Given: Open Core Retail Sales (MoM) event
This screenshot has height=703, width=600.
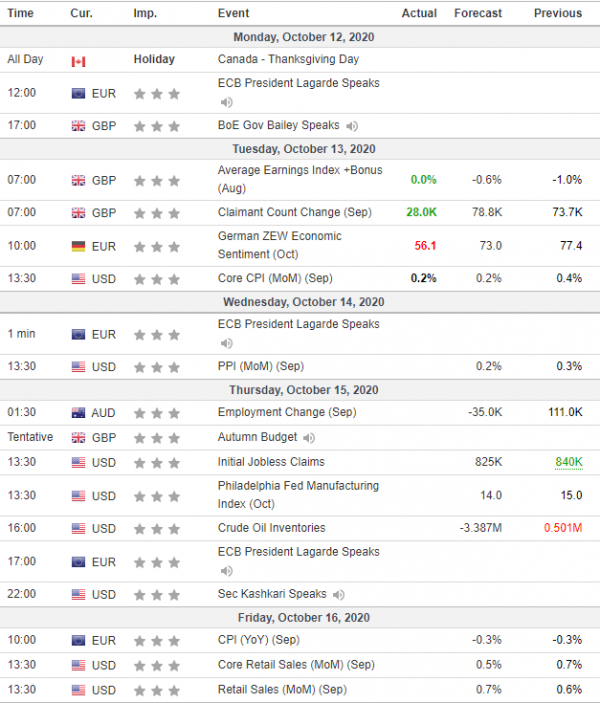Looking at the screenshot, I should [296, 664].
